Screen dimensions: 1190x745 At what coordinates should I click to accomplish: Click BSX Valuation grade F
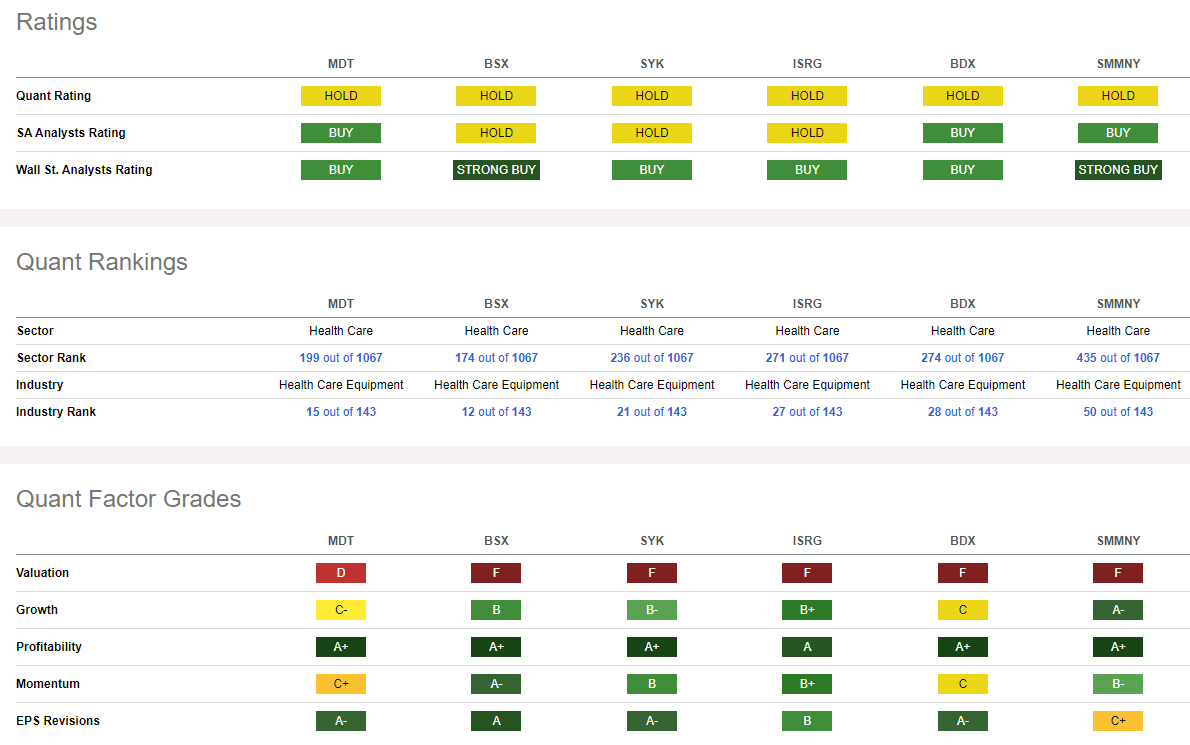coord(496,573)
